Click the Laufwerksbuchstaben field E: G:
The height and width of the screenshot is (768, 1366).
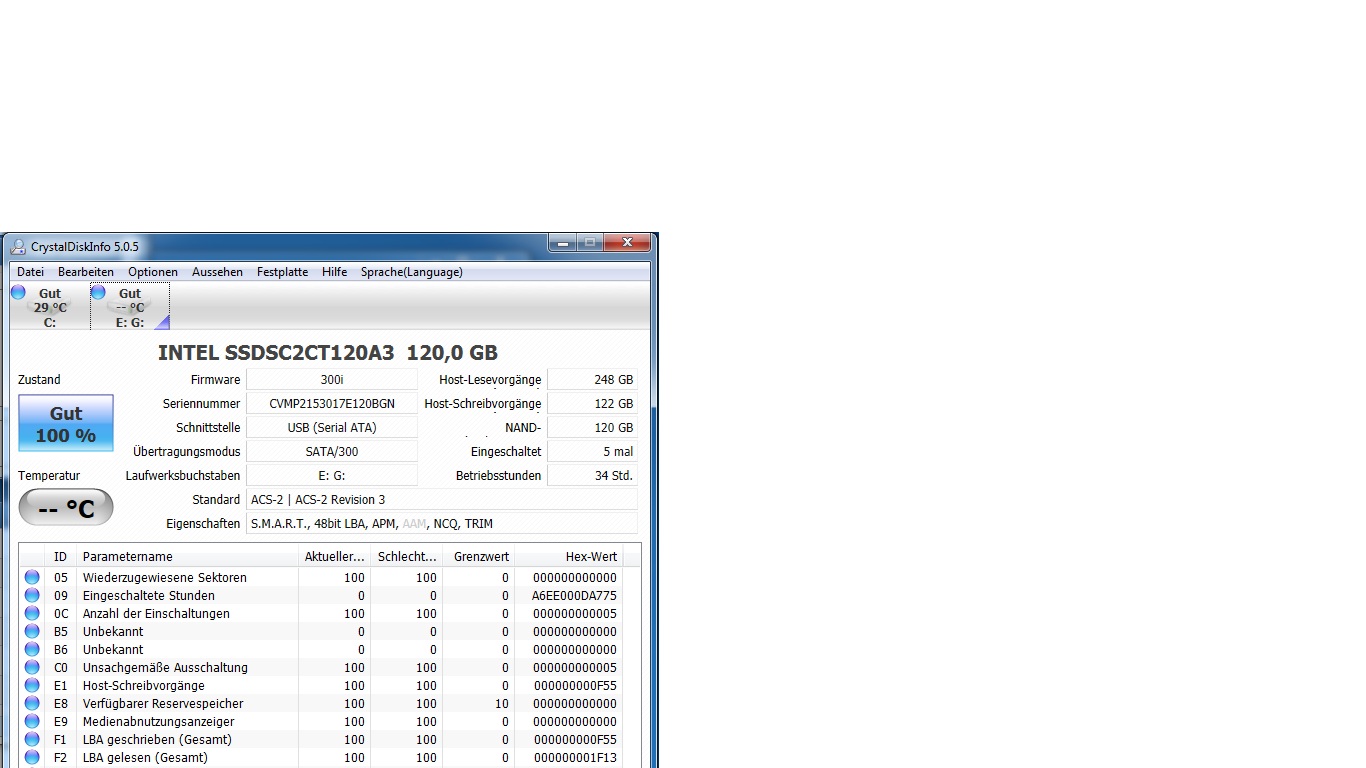point(332,476)
